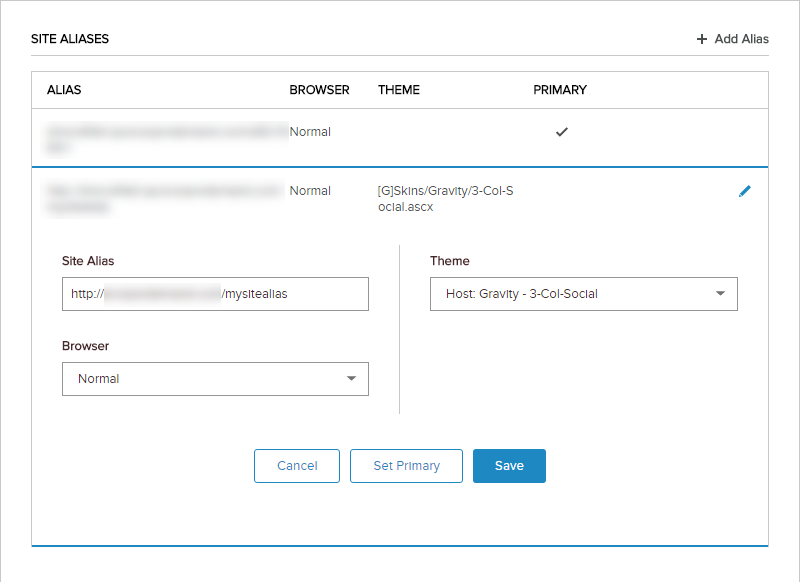
Task: Click Normal in the first alias row
Action: [x=310, y=132]
